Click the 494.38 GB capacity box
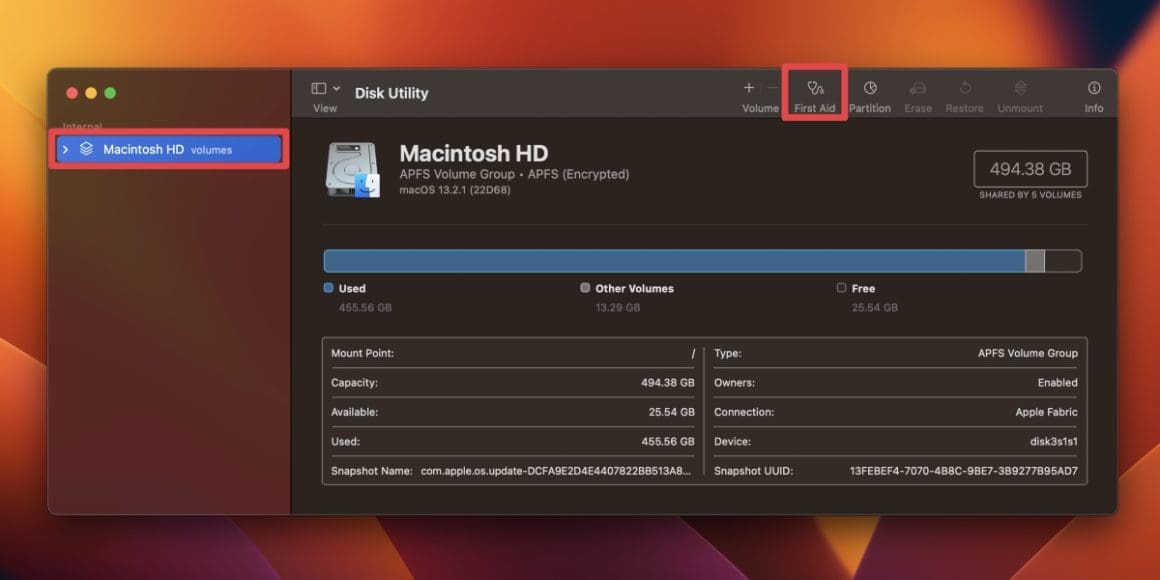 click(x=1030, y=169)
